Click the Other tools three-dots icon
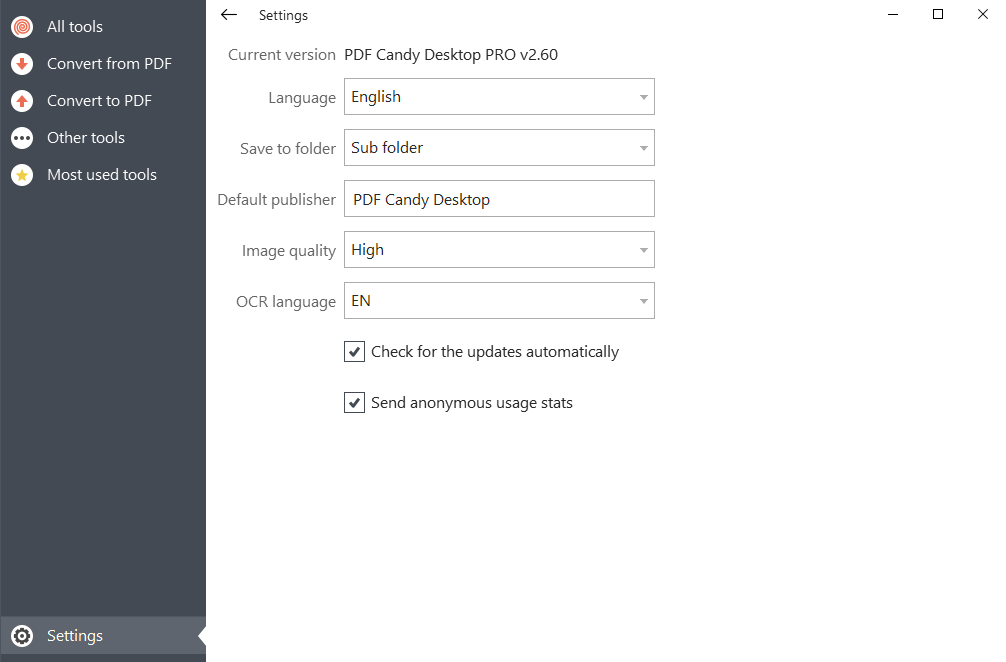The height and width of the screenshot is (662, 1006). [x=22, y=138]
